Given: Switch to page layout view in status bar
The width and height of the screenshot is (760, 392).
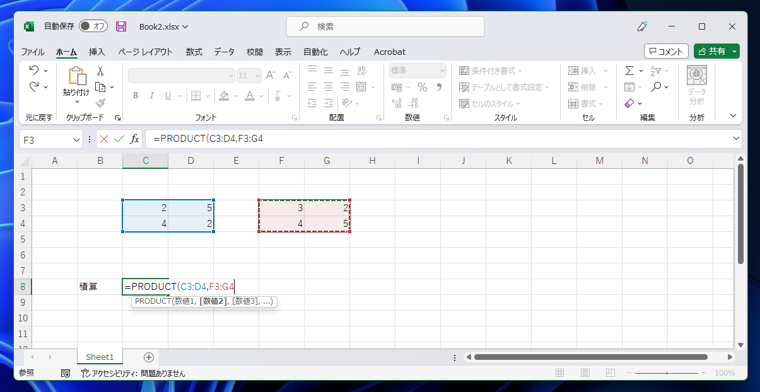Looking at the screenshot, I should click(586, 373).
